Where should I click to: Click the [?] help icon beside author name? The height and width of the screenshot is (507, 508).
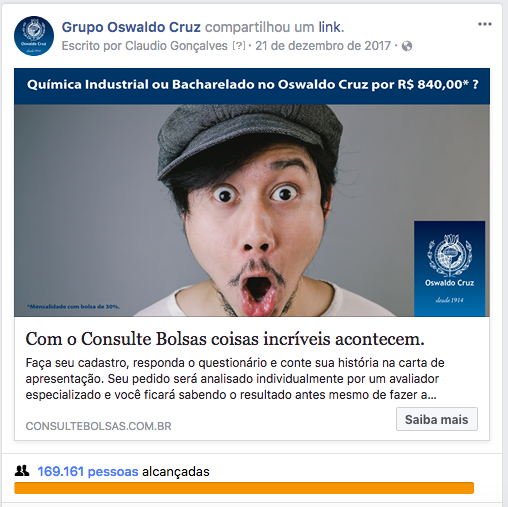[x=239, y=46]
